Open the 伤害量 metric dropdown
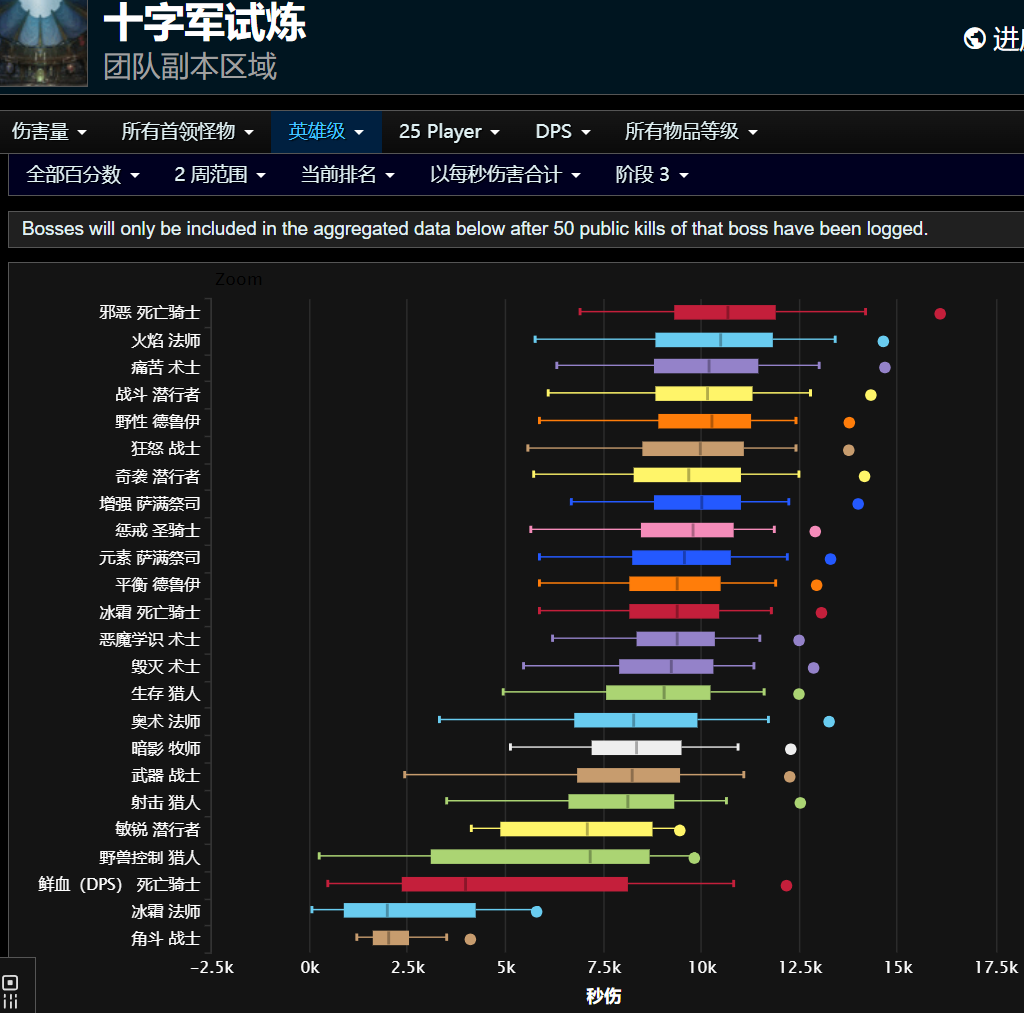1024x1013 pixels. (48, 131)
